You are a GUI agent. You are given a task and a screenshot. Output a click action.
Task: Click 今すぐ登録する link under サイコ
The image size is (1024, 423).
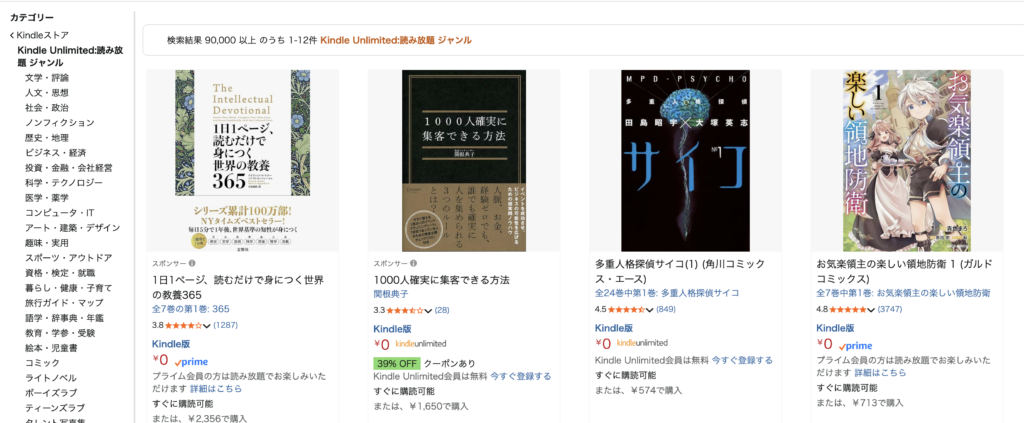742,360
